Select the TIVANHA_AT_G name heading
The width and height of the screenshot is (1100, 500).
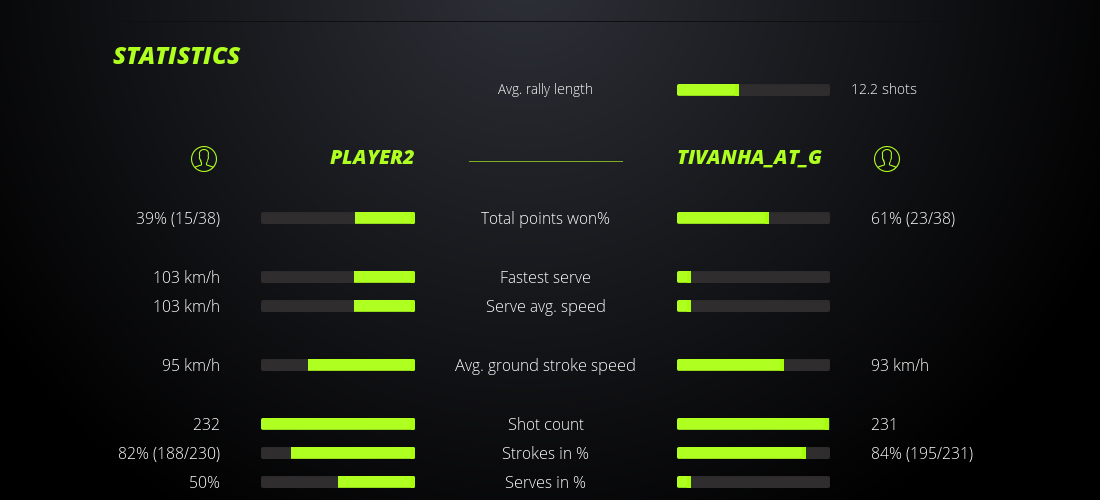pos(749,157)
